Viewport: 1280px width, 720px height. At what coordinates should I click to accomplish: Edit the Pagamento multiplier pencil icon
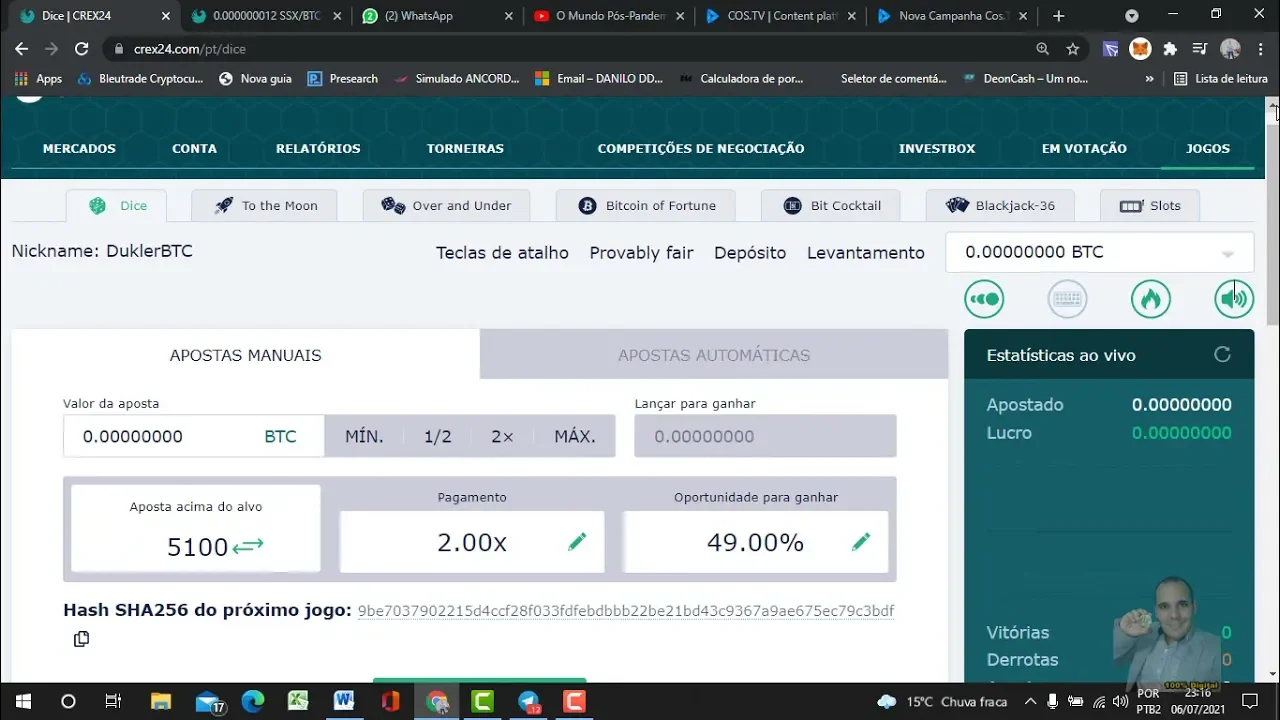577,542
